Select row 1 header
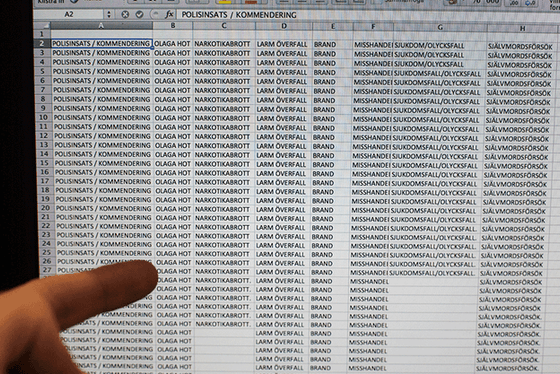The width and height of the screenshot is (560, 374). tap(42, 34)
